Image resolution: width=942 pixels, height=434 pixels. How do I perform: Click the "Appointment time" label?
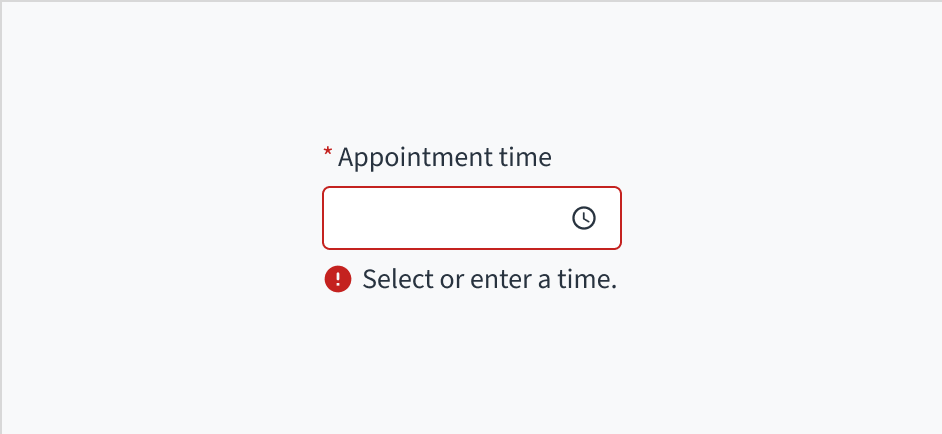tap(445, 158)
